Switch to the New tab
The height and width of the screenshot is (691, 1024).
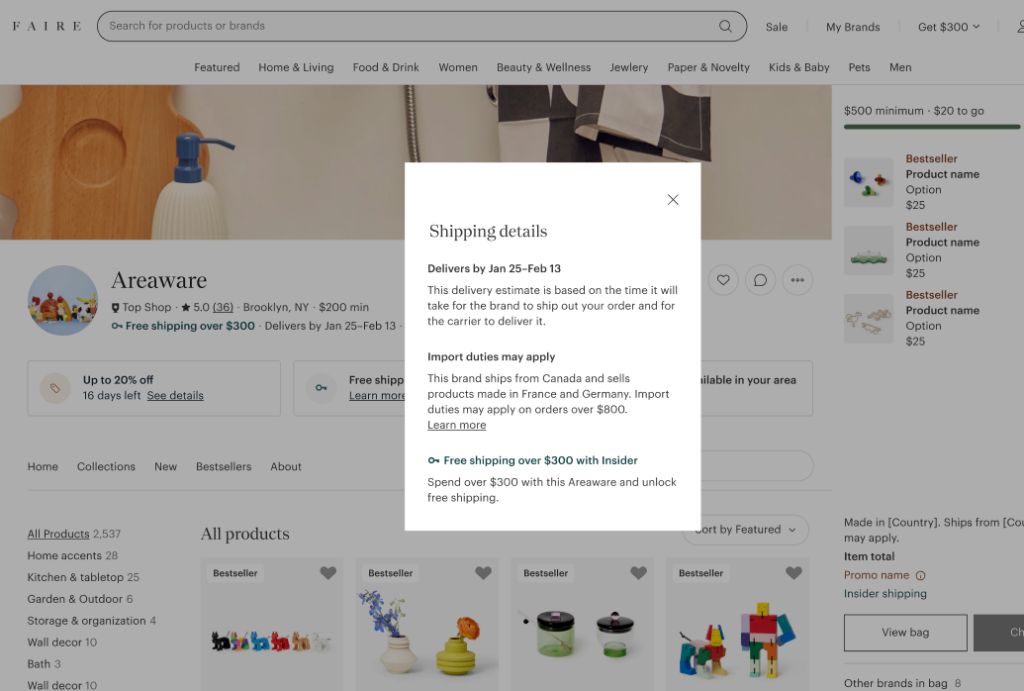(165, 466)
